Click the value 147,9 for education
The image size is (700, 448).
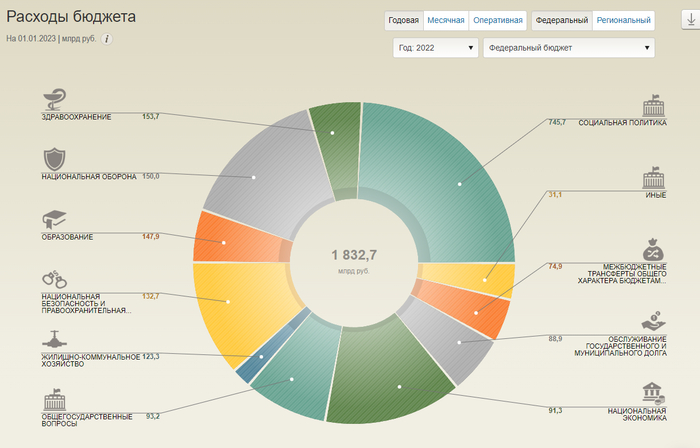pyautogui.click(x=151, y=237)
